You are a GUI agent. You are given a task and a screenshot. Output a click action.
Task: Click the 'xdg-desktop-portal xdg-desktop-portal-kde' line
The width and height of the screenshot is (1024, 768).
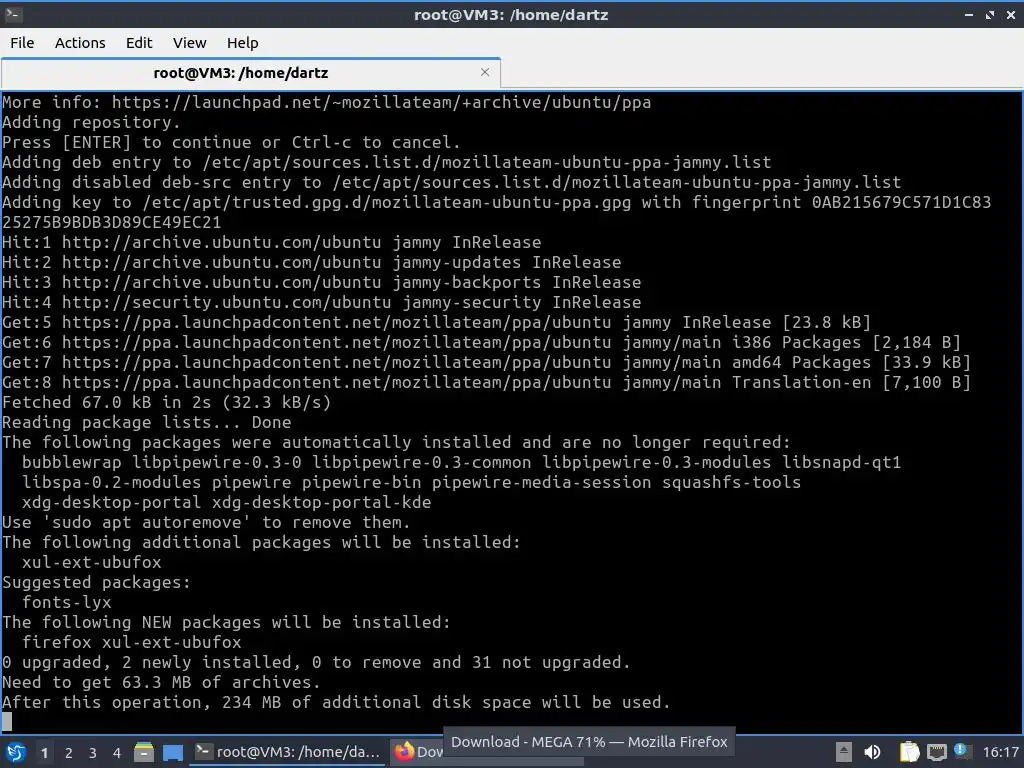click(x=227, y=502)
